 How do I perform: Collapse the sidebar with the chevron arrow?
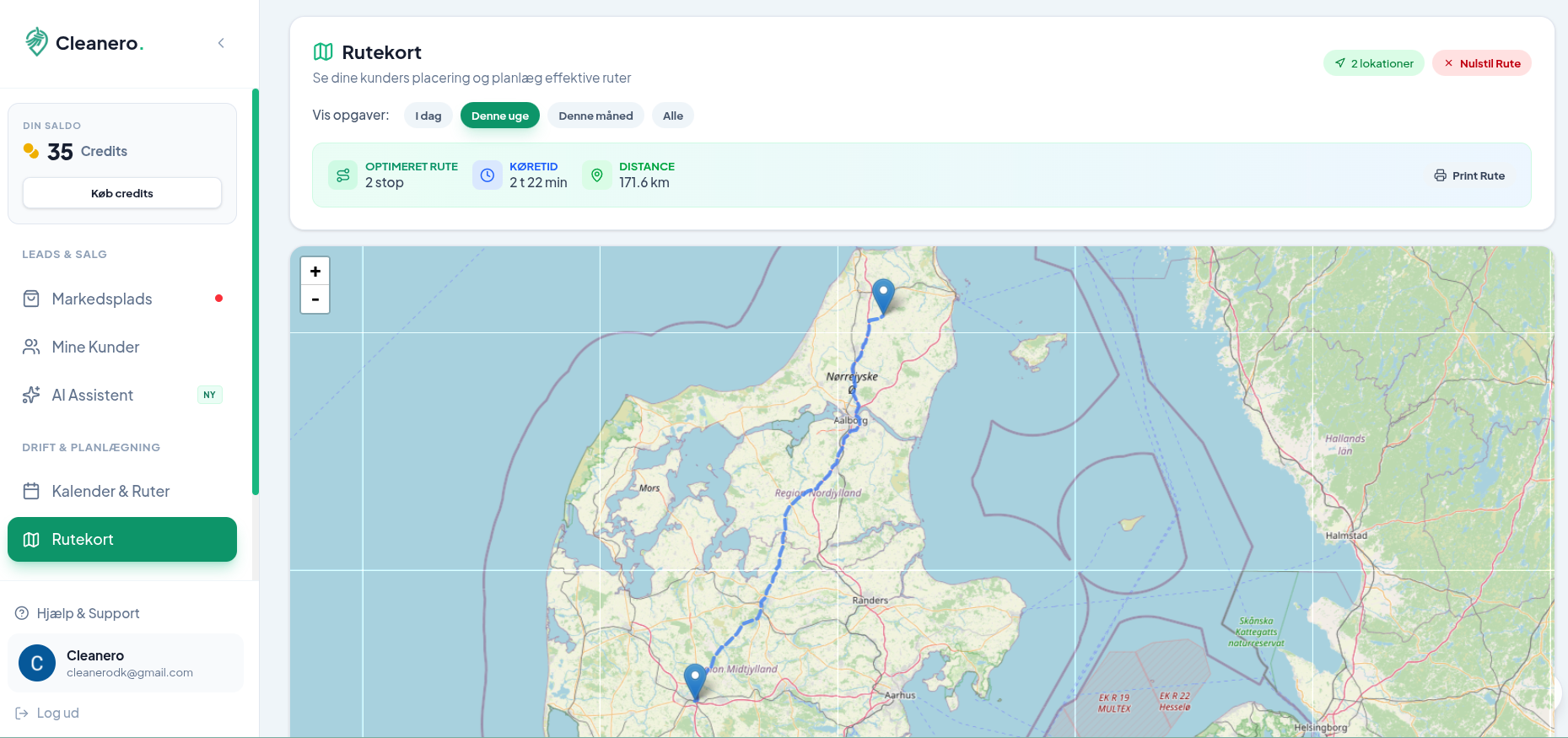click(221, 43)
